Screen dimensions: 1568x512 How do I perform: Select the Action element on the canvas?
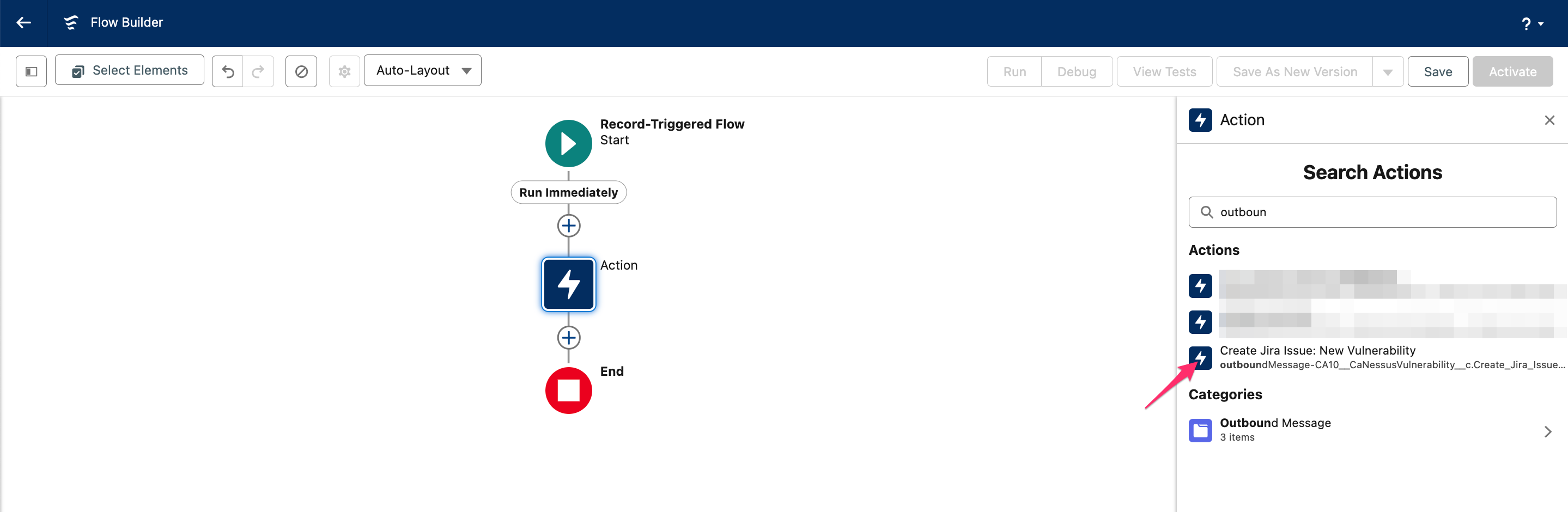[568, 284]
